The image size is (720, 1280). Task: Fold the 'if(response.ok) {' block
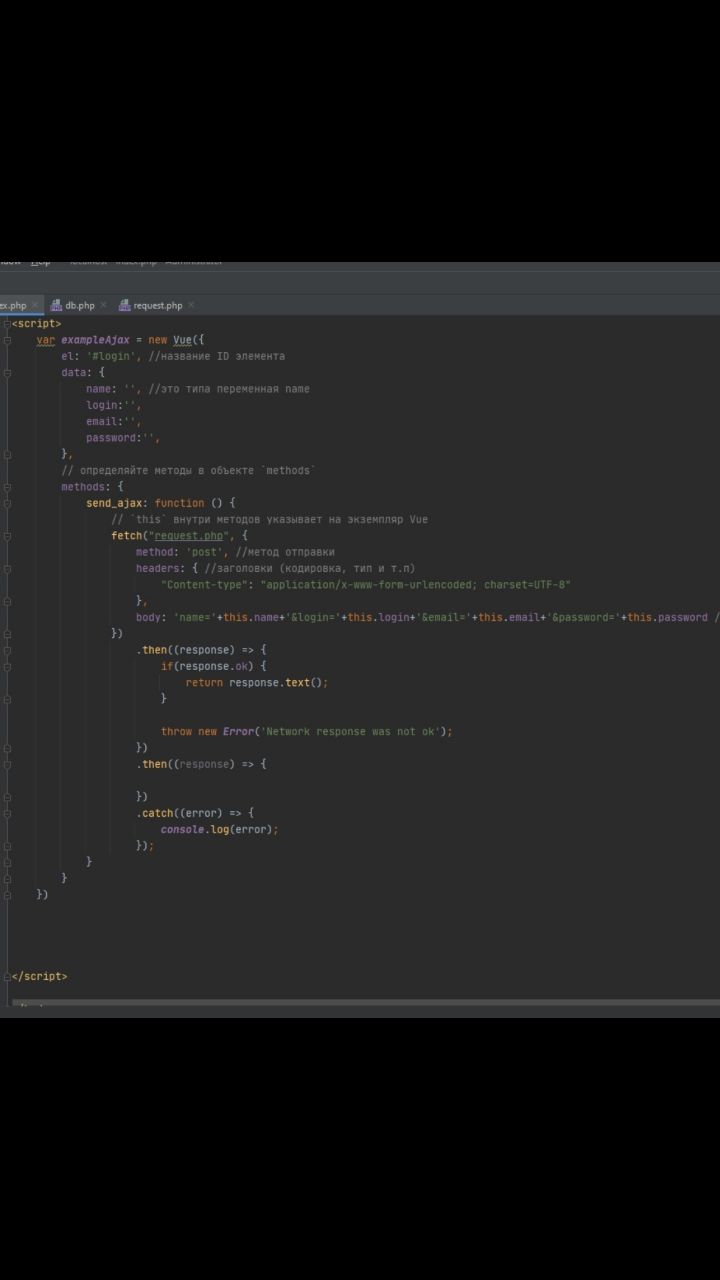coord(7,666)
